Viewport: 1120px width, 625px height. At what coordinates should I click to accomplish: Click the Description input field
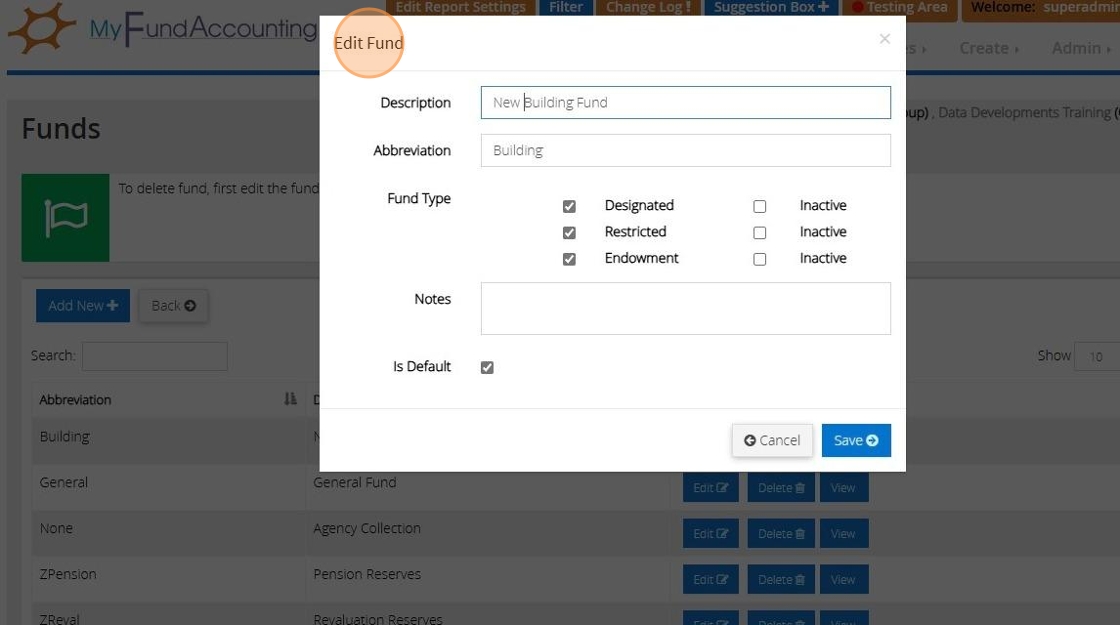coord(685,102)
